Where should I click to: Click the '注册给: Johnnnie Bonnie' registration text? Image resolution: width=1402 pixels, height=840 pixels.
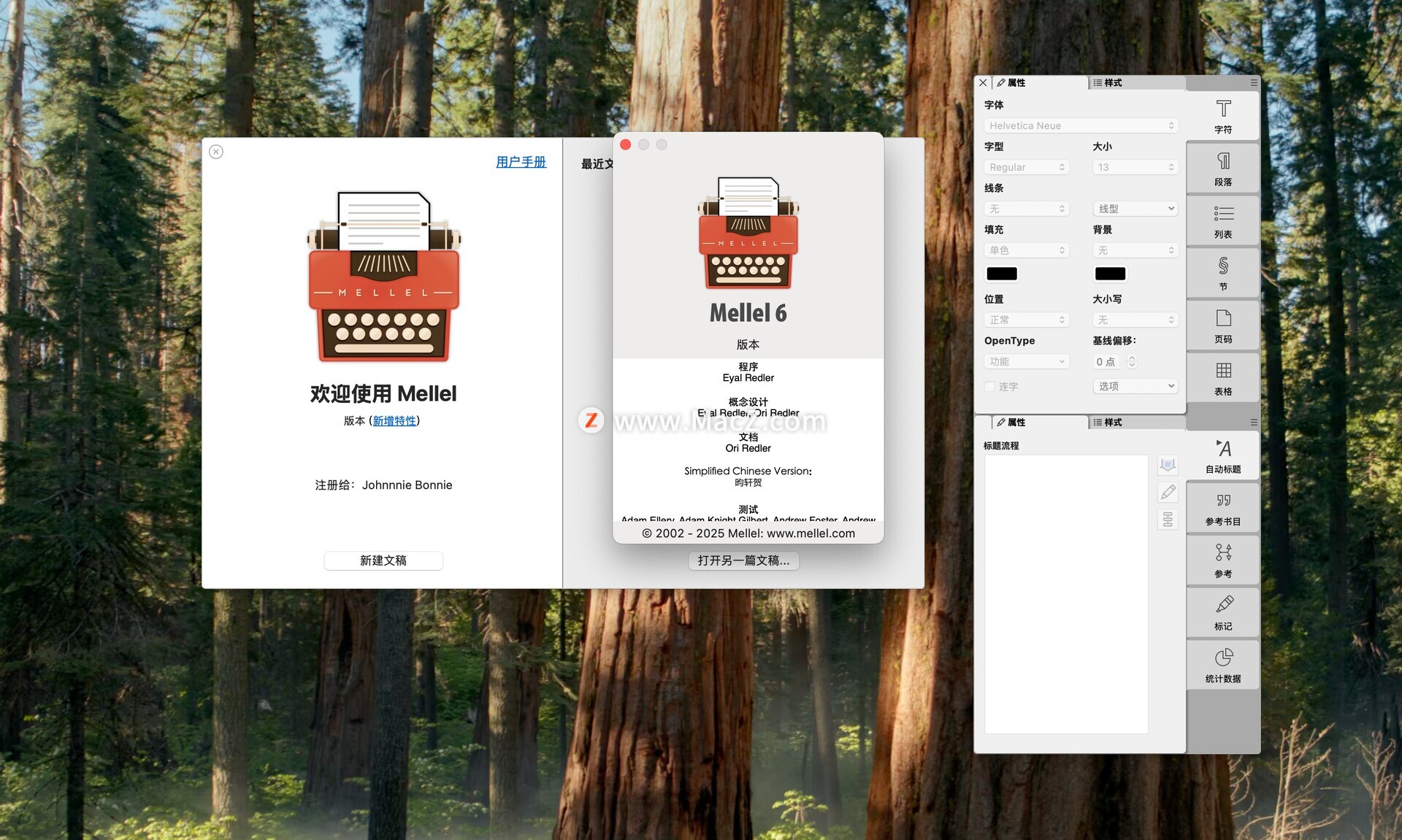click(x=383, y=485)
